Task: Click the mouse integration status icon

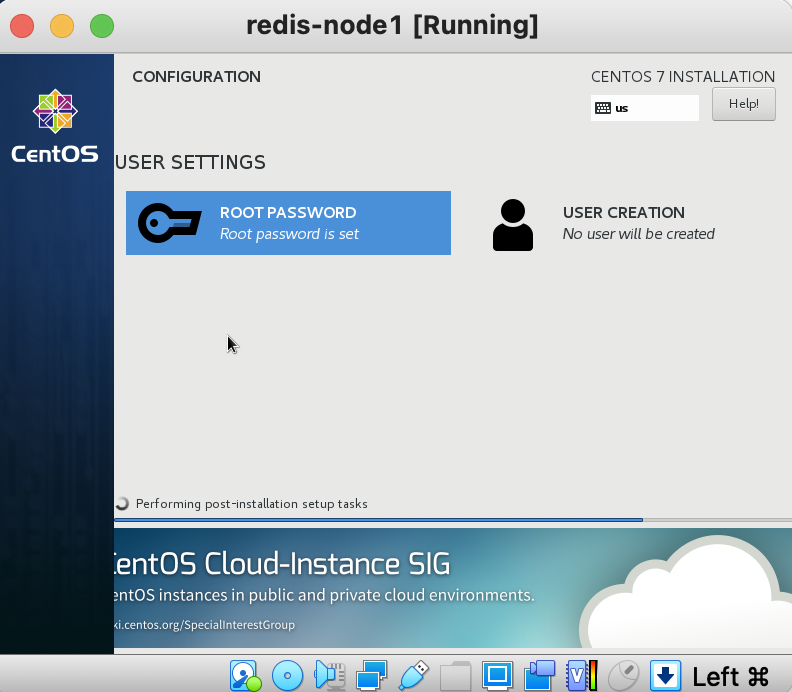Action: point(624,675)
